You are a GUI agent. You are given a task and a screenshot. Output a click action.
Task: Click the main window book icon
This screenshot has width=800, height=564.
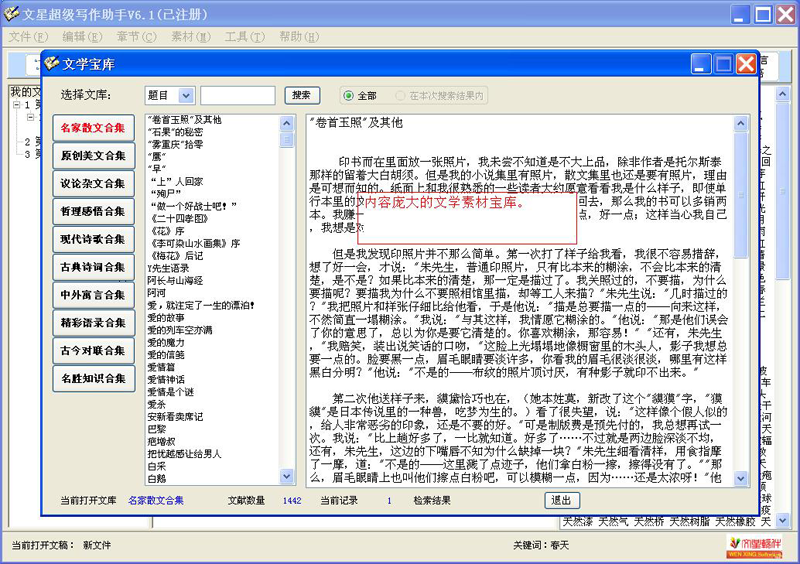tap(12, 13)
